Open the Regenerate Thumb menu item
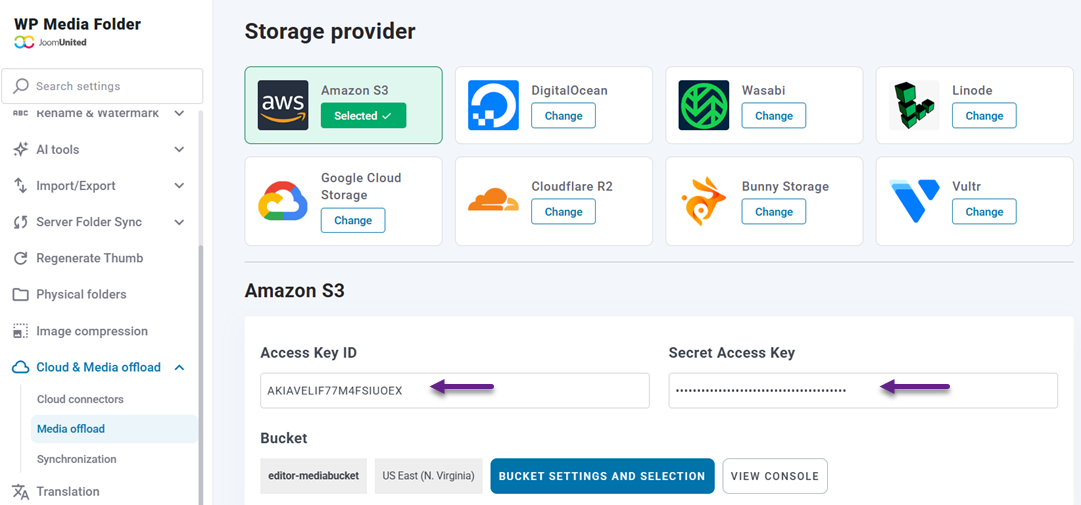1081x505 pixels. coord(90,258)
